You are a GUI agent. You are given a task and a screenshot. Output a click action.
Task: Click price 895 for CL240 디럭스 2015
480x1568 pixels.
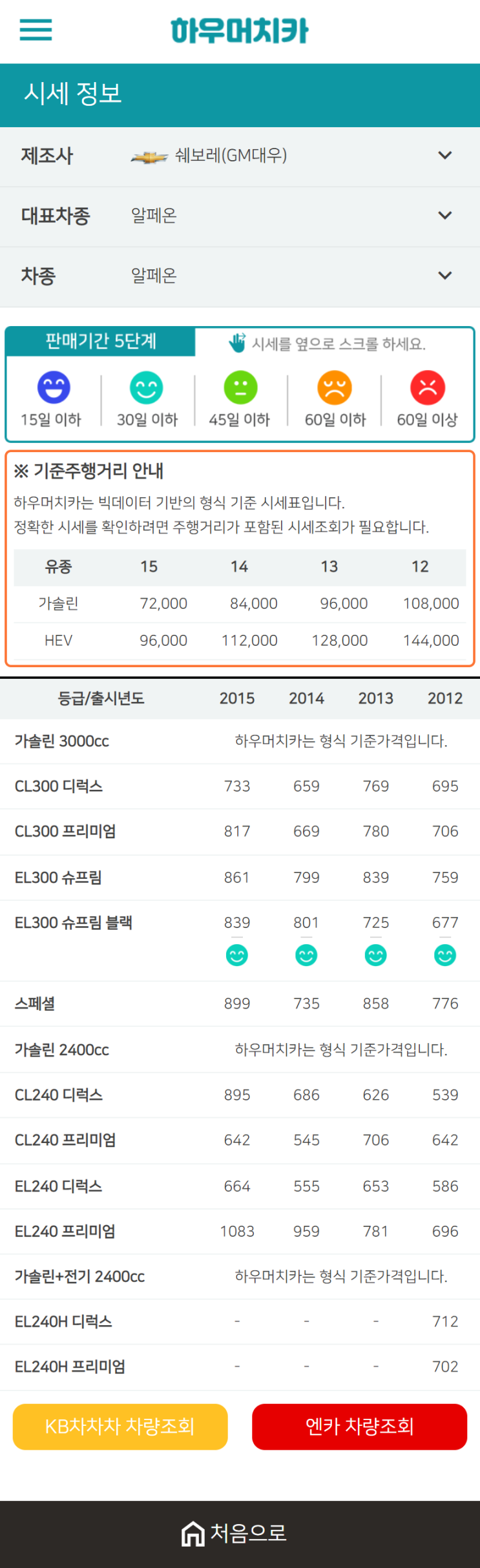[x=237, y=1095]
